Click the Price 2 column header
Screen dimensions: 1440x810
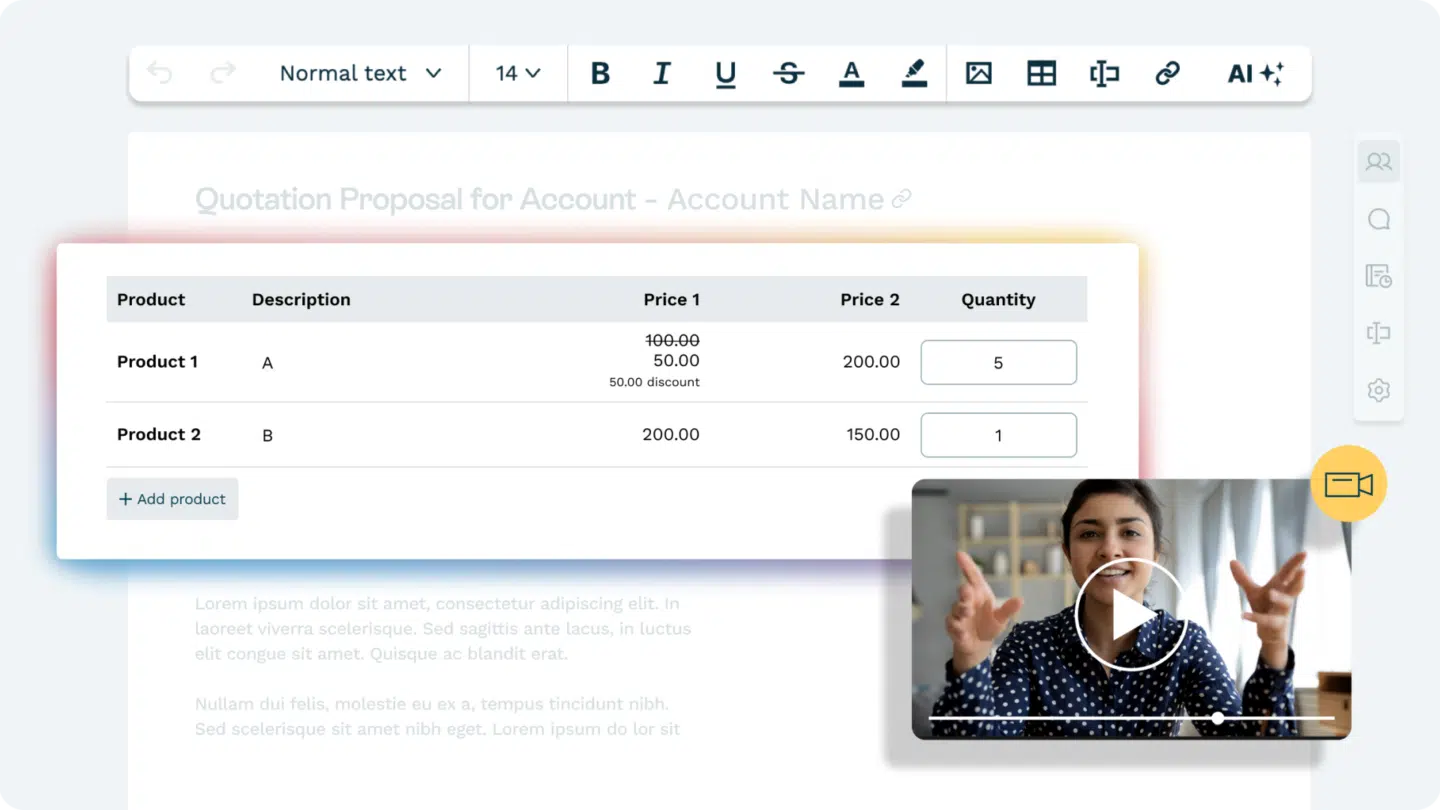(870, 299)
